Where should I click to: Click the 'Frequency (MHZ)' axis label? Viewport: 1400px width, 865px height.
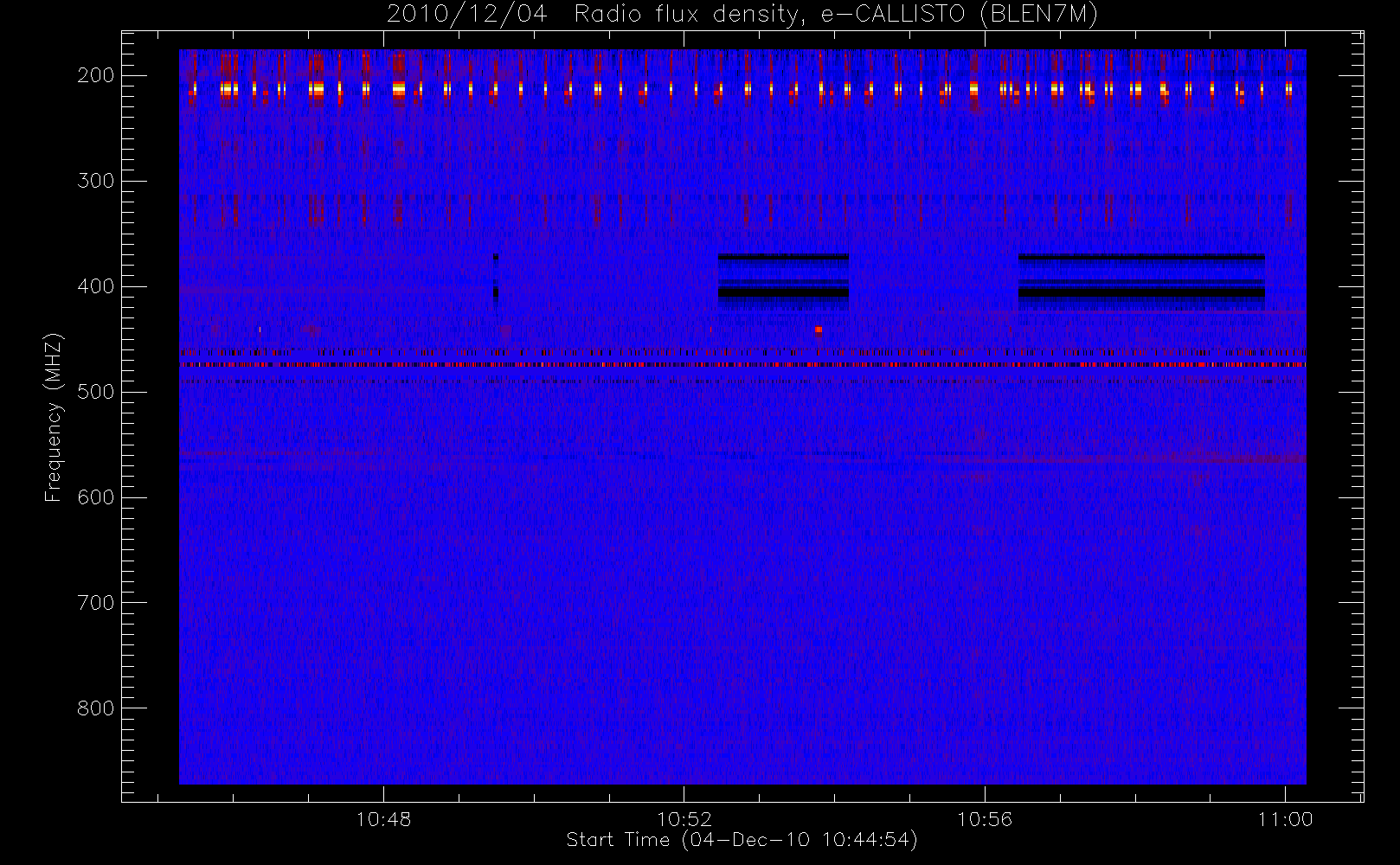point(54,417)
